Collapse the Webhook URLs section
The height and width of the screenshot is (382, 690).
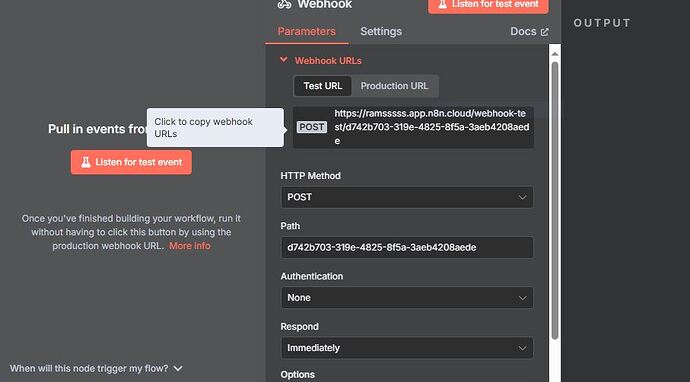pos(283,60)
